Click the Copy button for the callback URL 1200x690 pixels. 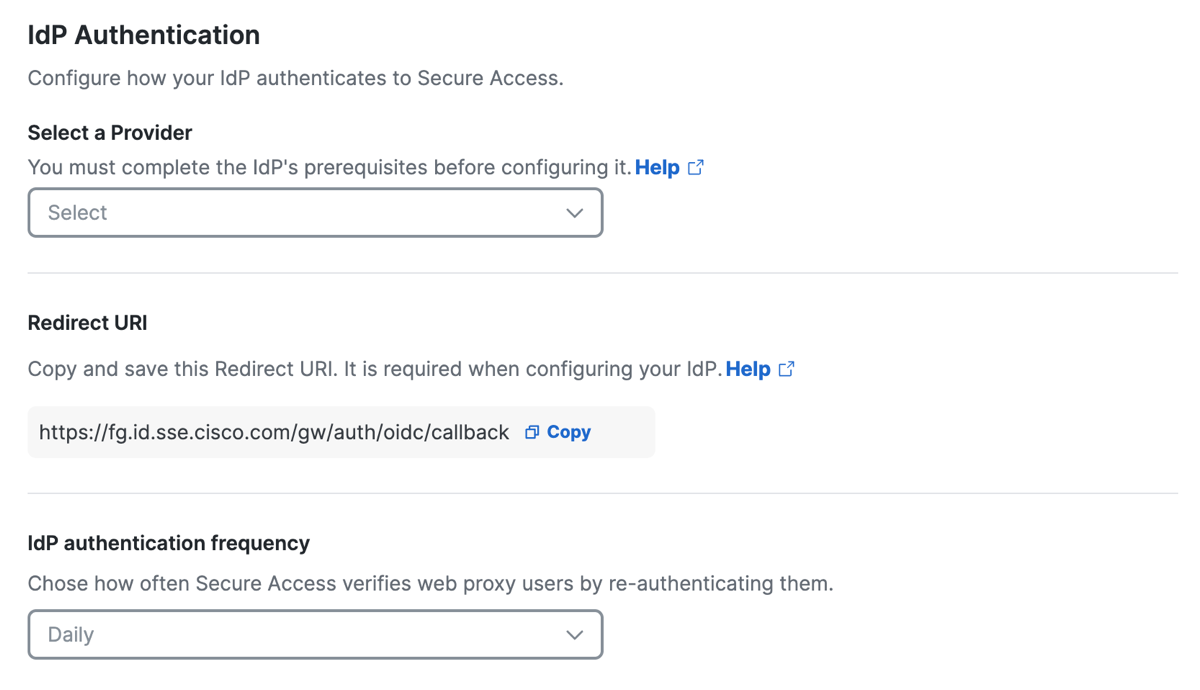pyautogui.click(x=568, y=432)
